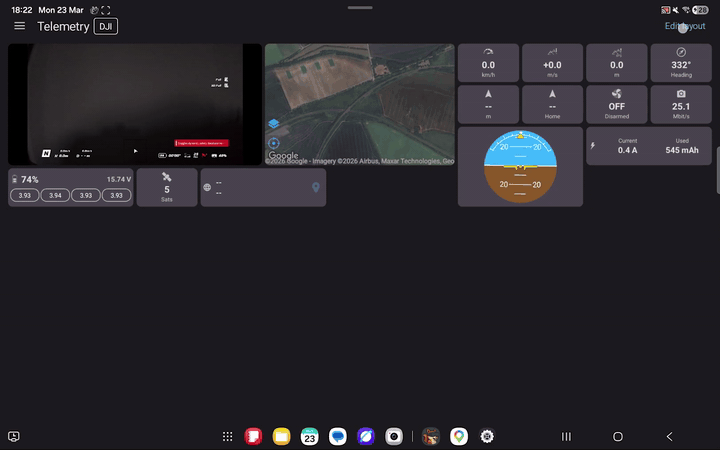
Task: Open the Google Maps taskbar app
Action: coord(459,436)
